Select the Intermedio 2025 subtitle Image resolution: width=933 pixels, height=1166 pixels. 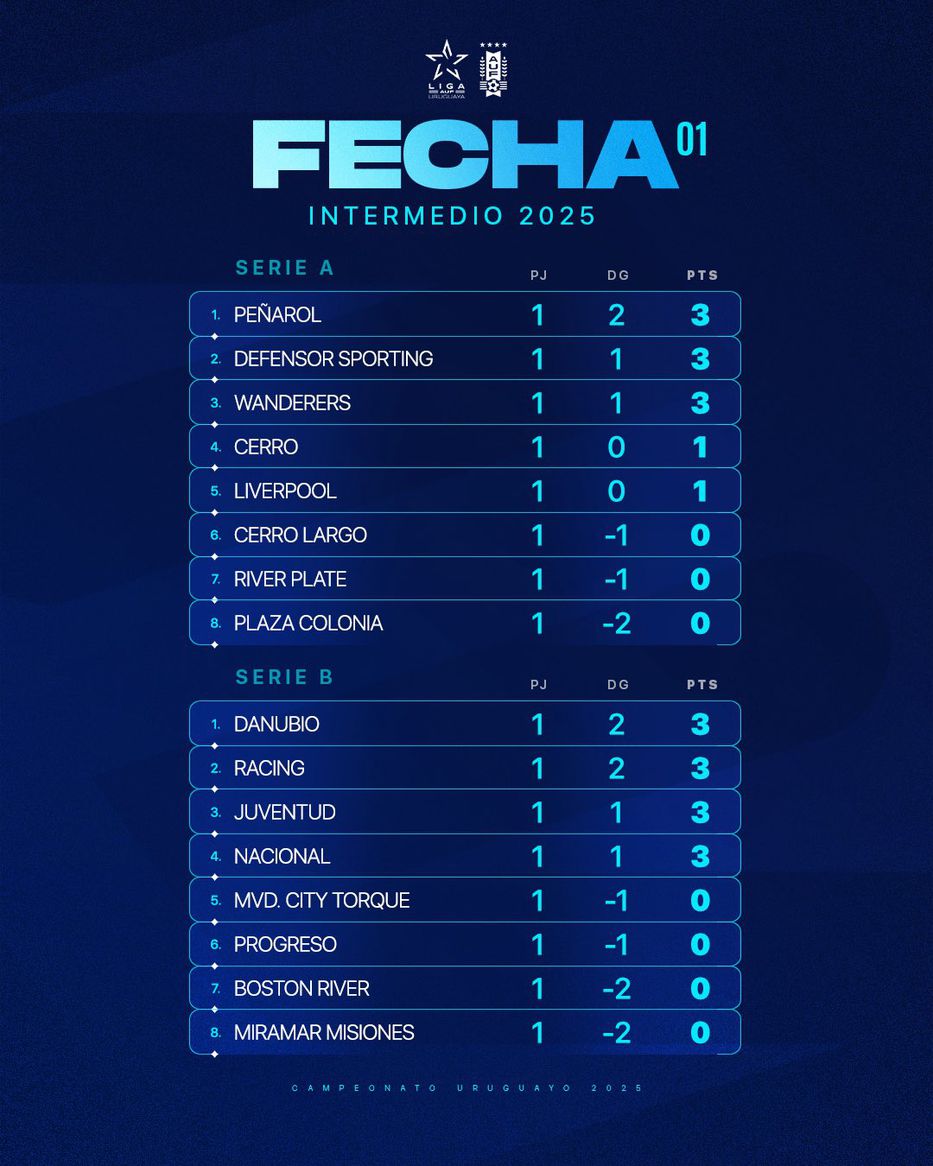coord(452,216)
